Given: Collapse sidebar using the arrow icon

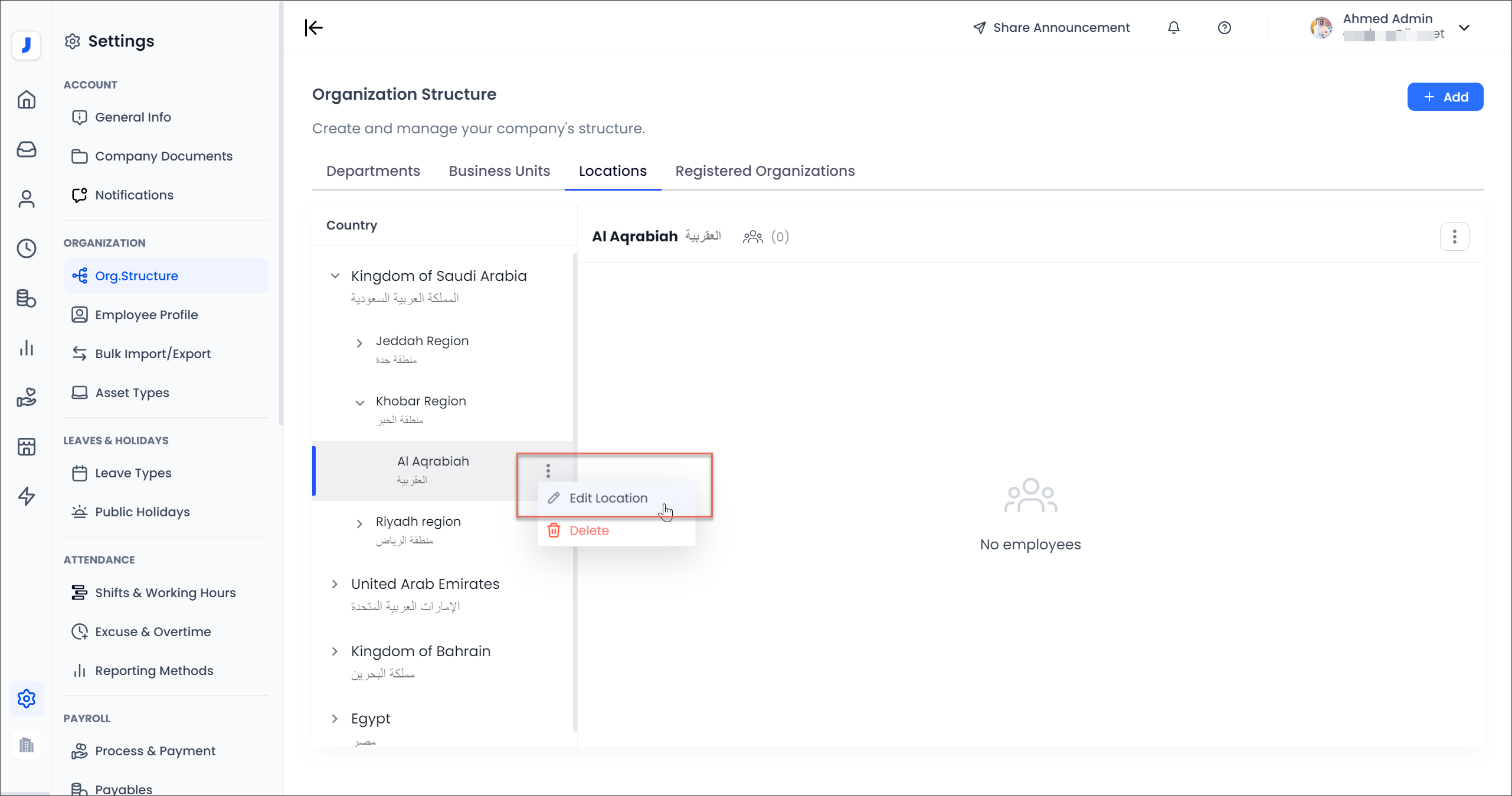Looking at the screenshot, I should (314, 28).
